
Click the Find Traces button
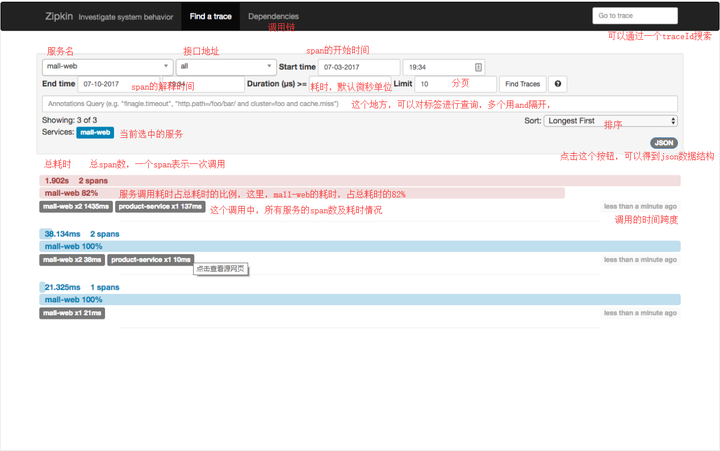523,84
